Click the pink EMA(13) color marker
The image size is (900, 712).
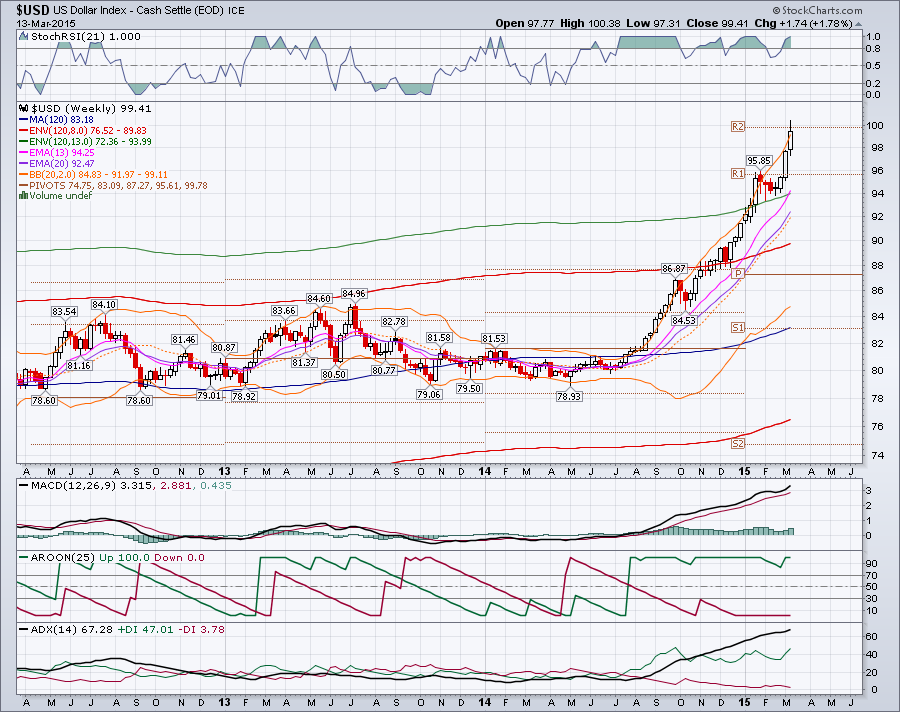coord(22,152)
